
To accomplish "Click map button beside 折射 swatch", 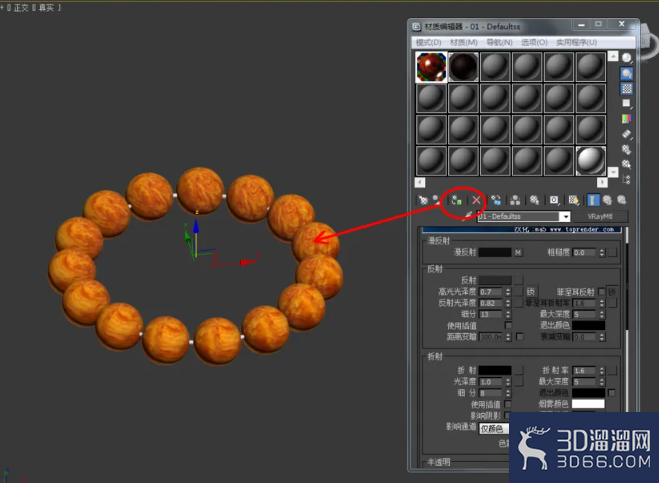I will point(519,370).
